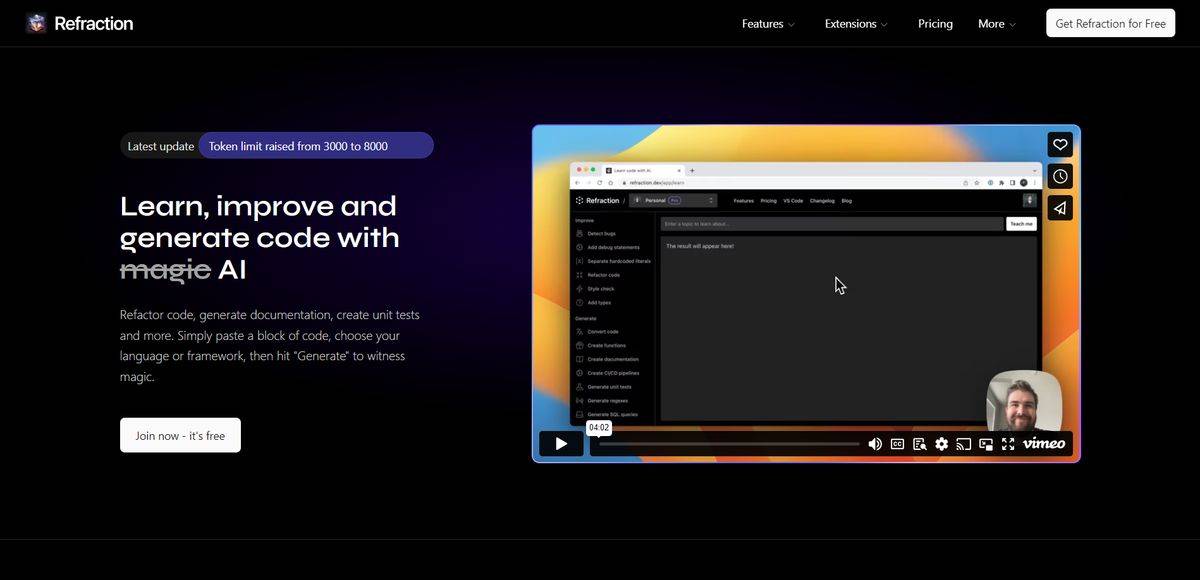
Task: Cast video with the Chromecast icon
Action: (964, 444)
